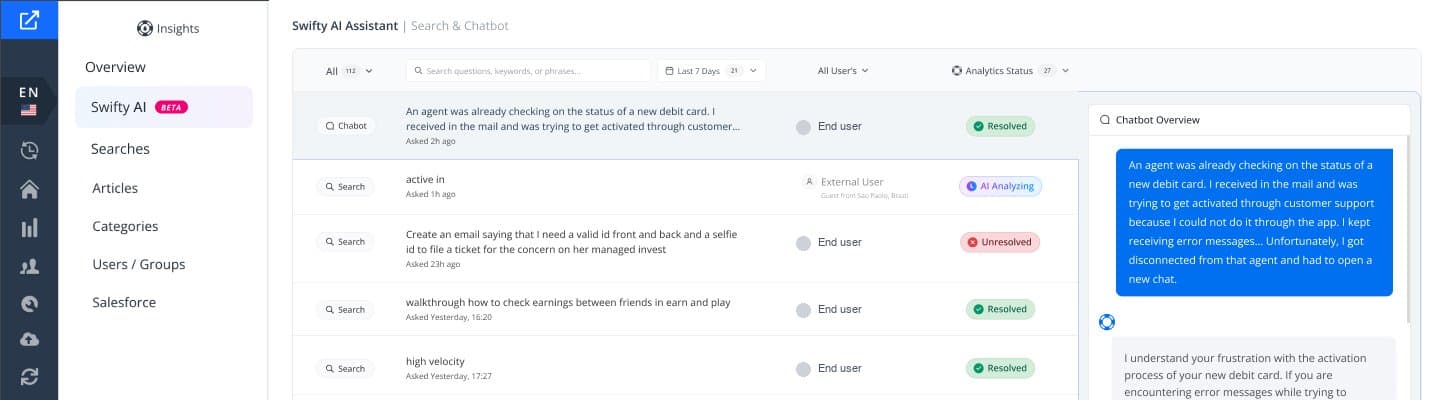The width and height of the screenshot is (1447, 400).
Task: Click the search questions input field
Action: click(529, 71)
